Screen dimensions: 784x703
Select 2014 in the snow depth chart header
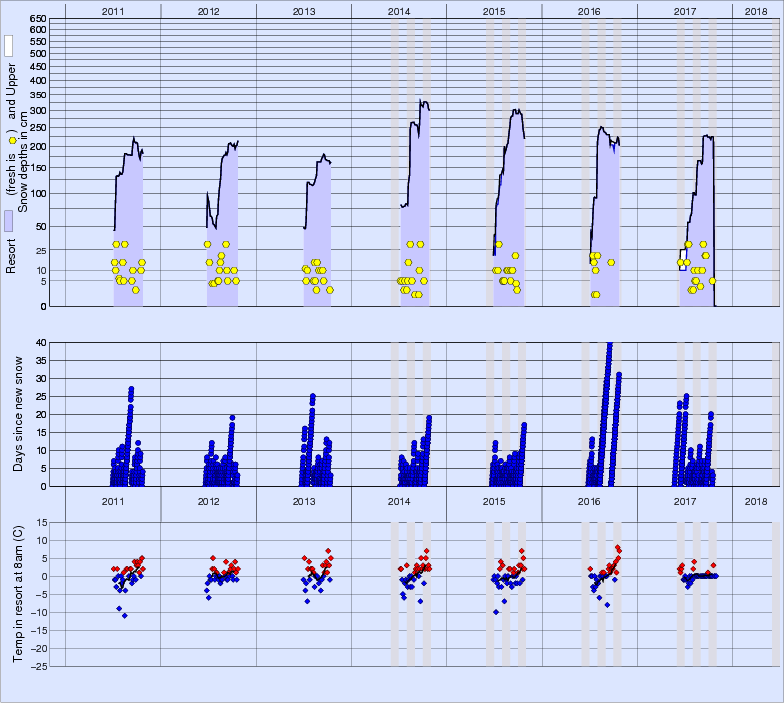coord(399,10)
